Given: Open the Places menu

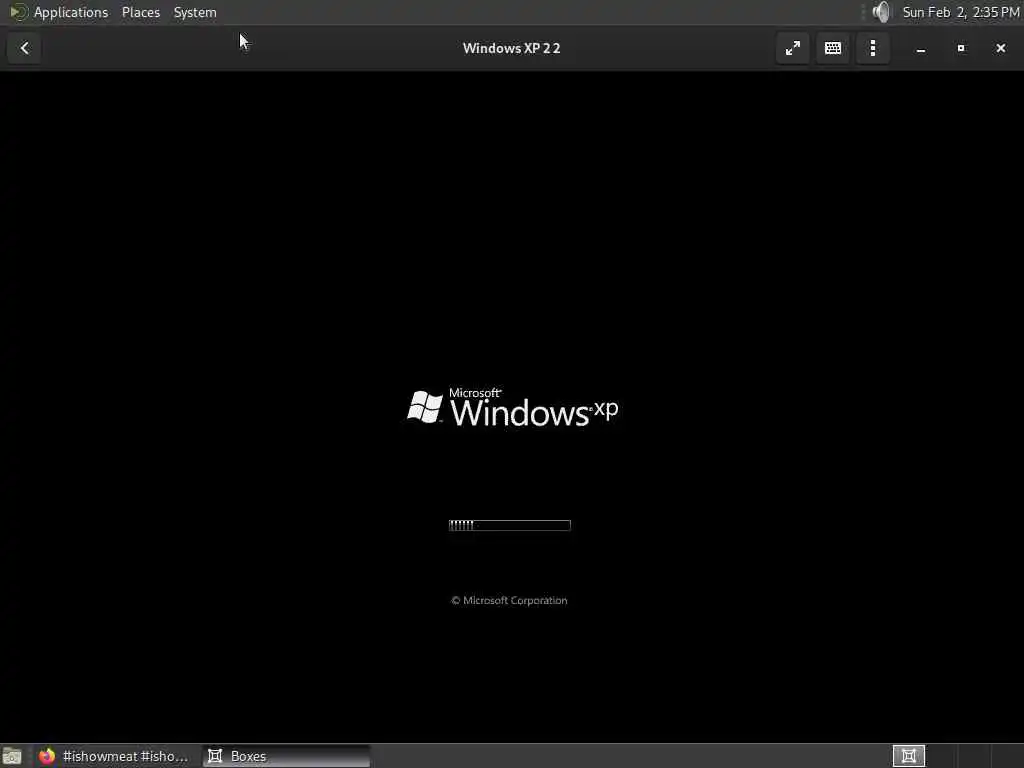Looking at the screenshot, I should pyautogui.click(x=140, y=12).
